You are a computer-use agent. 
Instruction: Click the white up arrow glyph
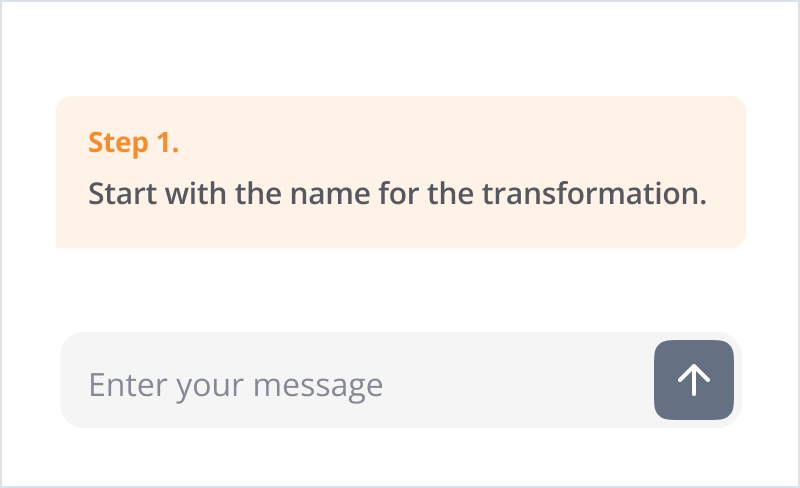[x=694, y=380]
